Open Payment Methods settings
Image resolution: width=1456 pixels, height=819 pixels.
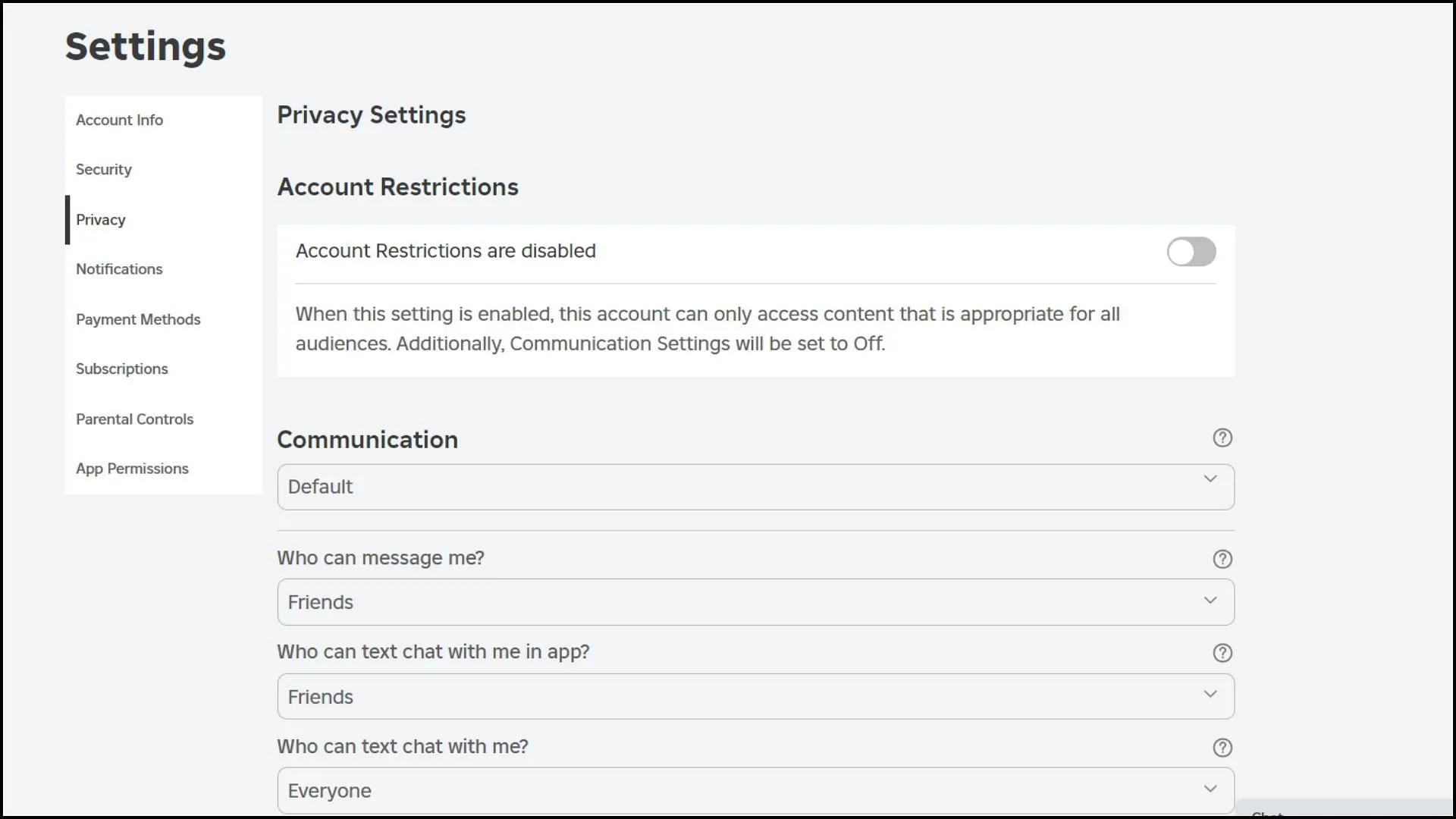point(138,319)
